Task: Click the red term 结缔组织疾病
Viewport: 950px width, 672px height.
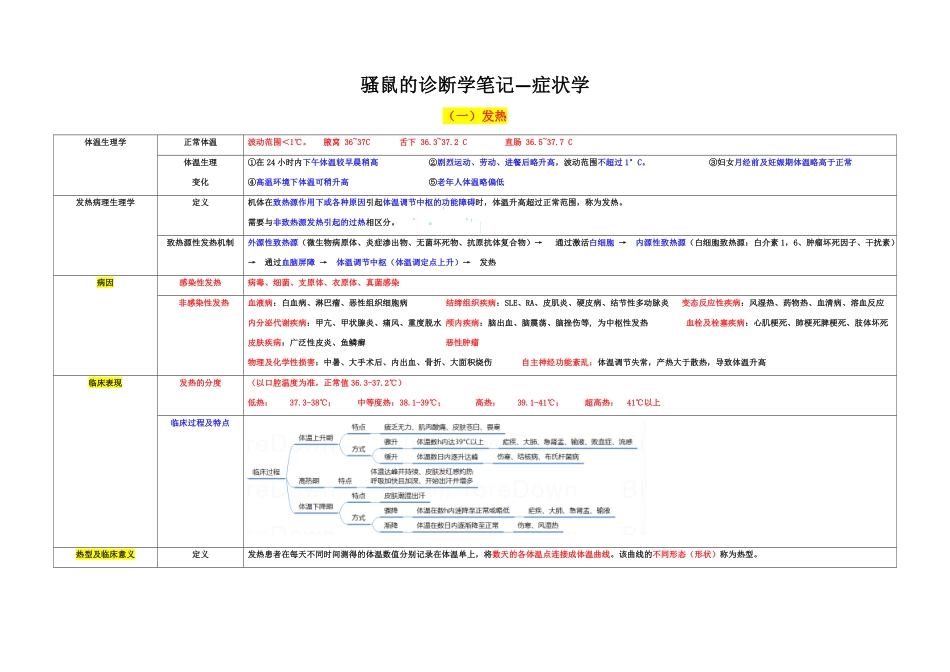Action: 471,302
